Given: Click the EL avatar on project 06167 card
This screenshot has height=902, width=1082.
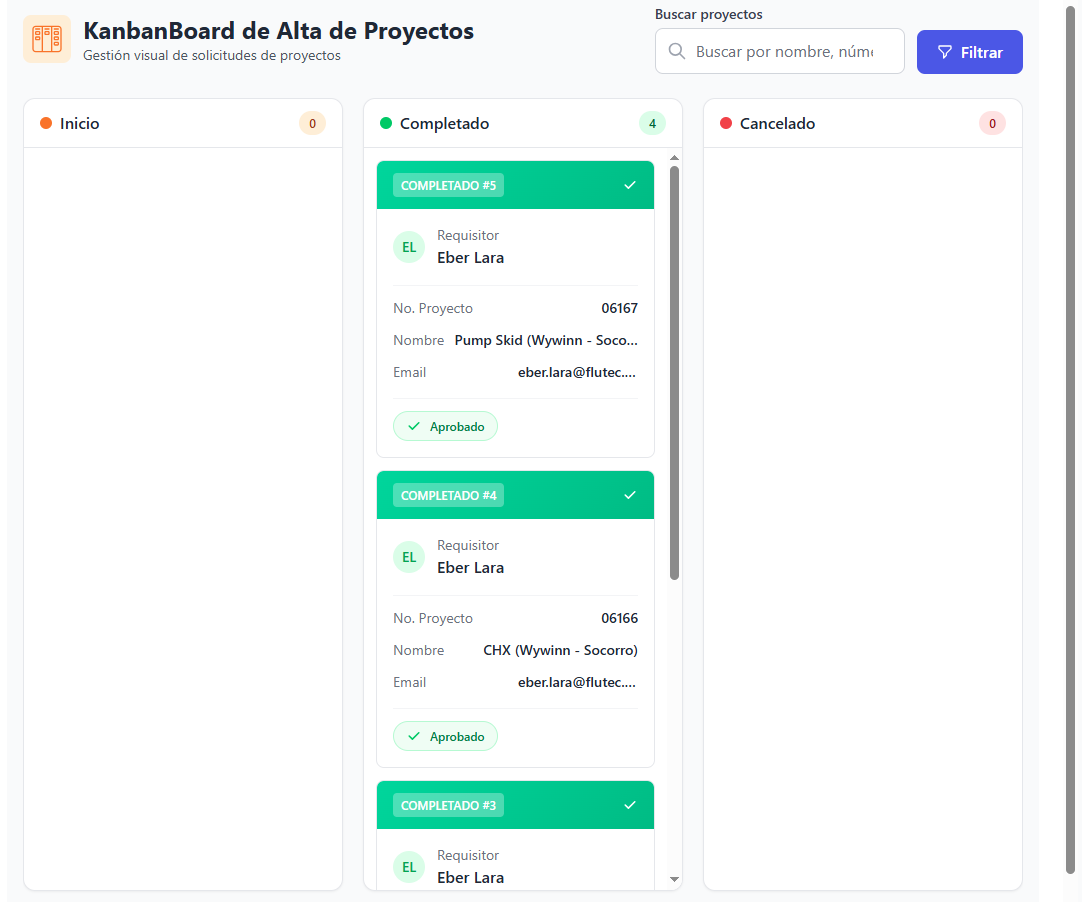Looking at the screenshot, I should 409,247.
